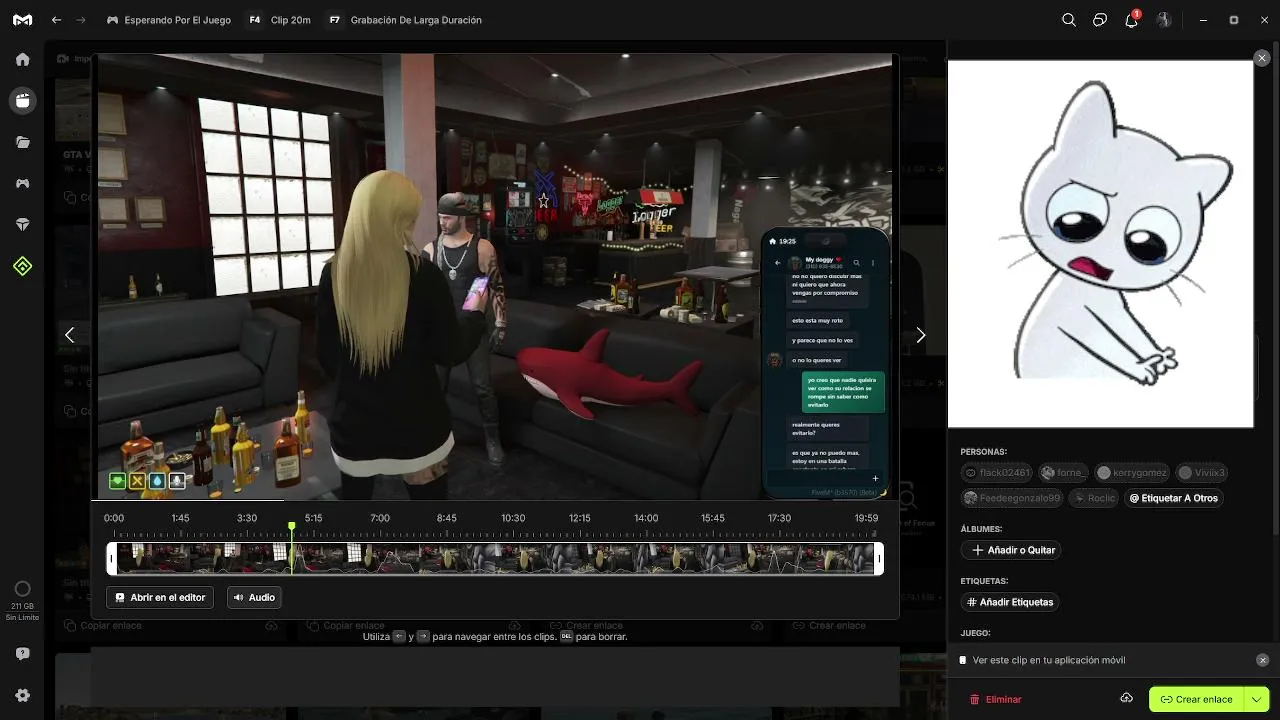Select the Viviix3 person tag
1280x720 pixels.
point(1201,472)
